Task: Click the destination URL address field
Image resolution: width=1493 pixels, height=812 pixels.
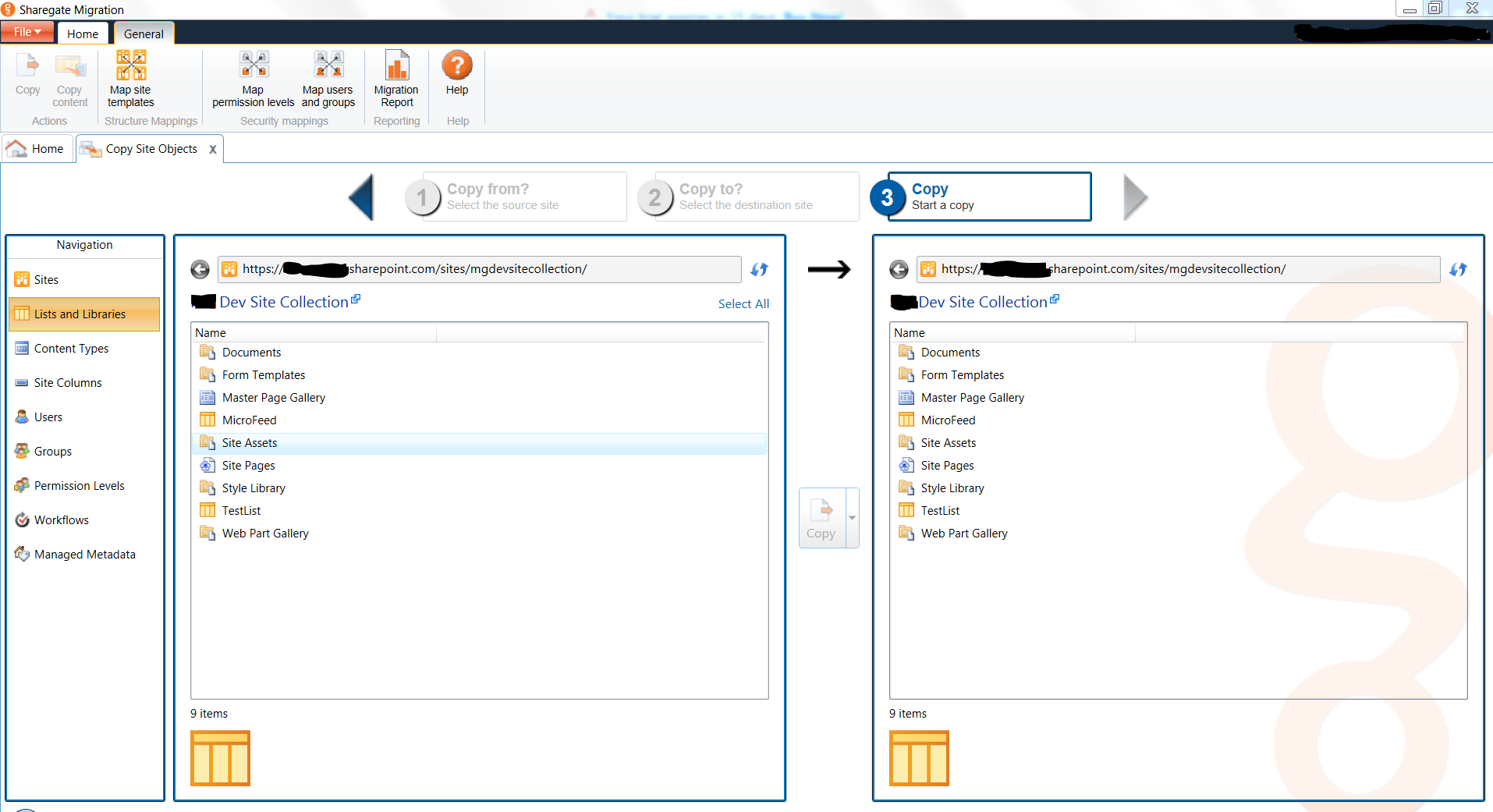Action: click(1179, 269)
